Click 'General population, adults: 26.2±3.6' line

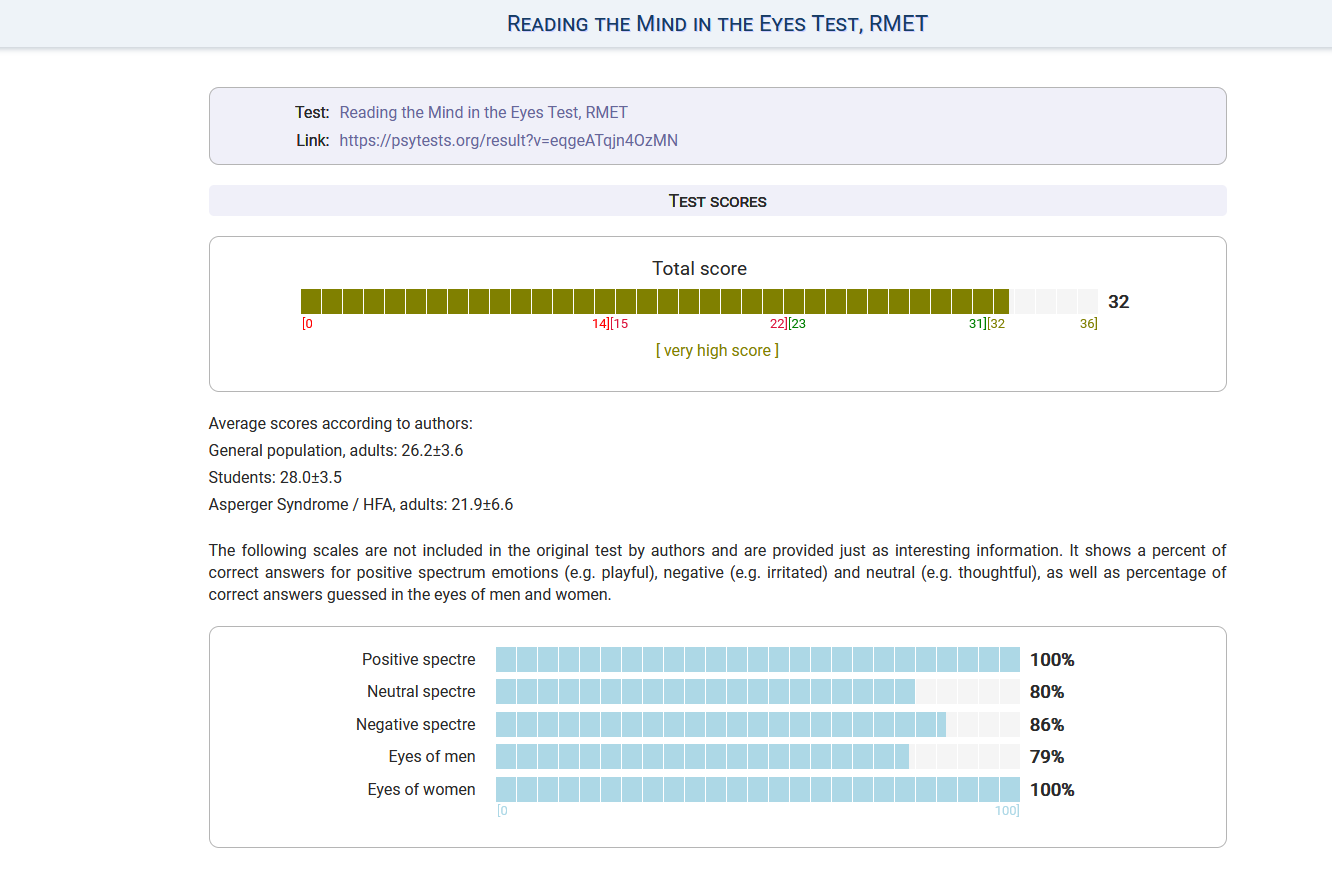click(x=336, y=451)
